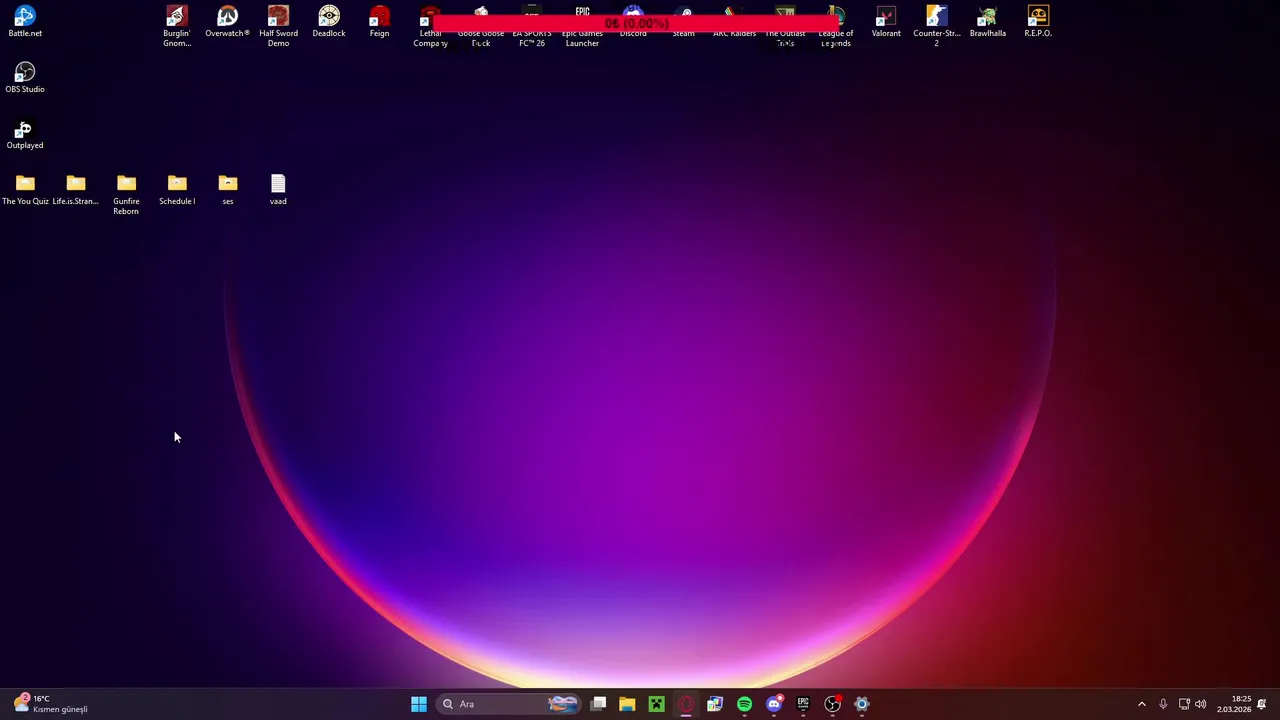Click the microphone icon in system tray

point(1163,704)
